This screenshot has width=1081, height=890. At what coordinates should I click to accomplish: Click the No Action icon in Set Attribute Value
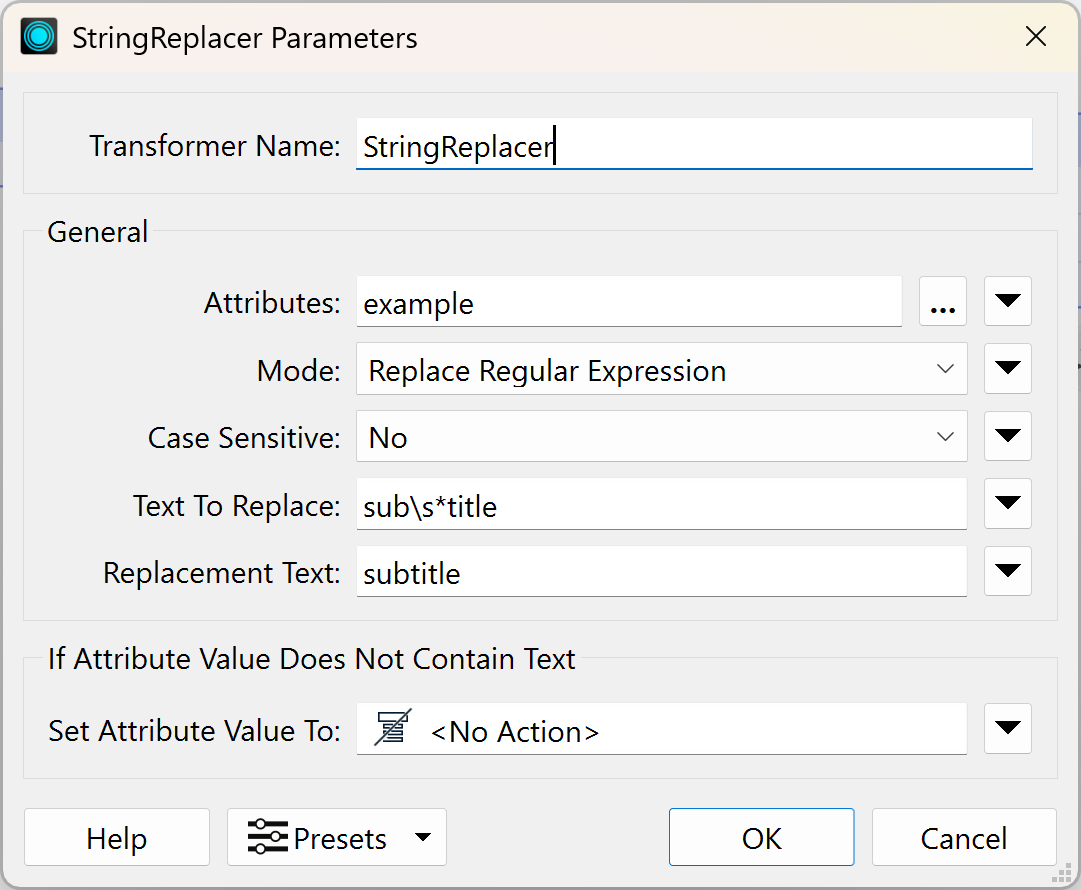point(392,728)
